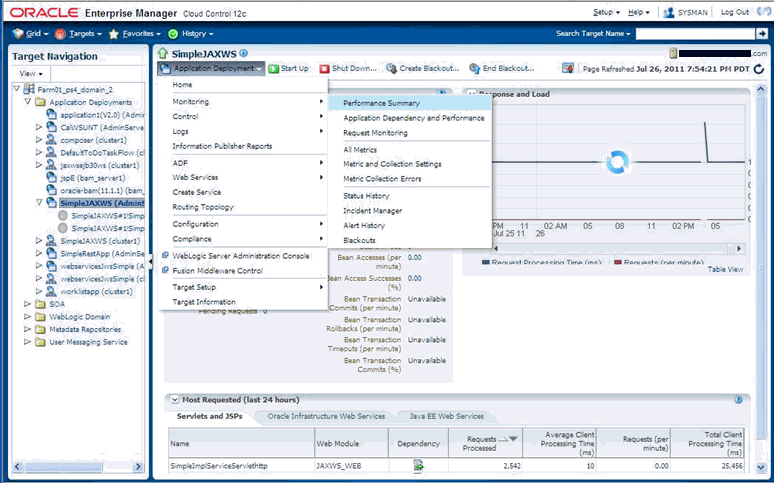Click the Most Requested help icon
Screen dimensions: 774x483
[738, 400]
